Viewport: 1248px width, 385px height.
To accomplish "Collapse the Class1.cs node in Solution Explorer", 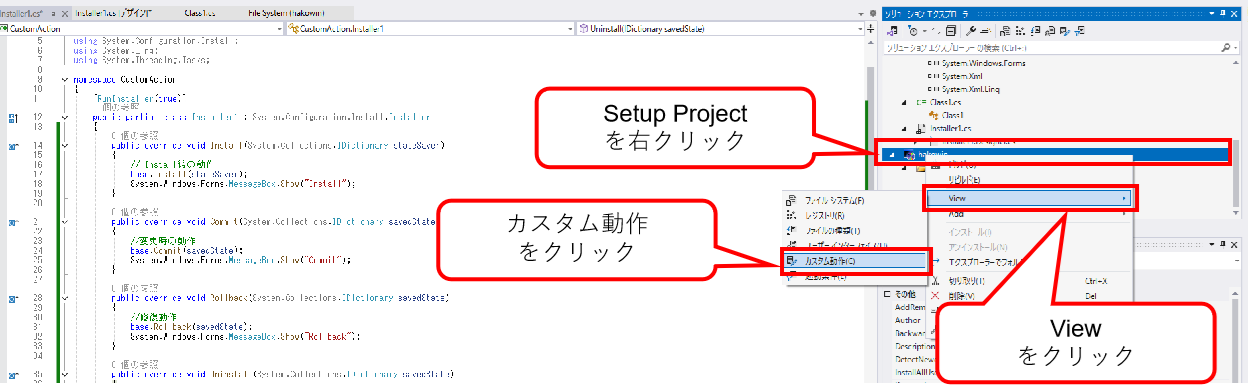I will click(x=905, y=102).
